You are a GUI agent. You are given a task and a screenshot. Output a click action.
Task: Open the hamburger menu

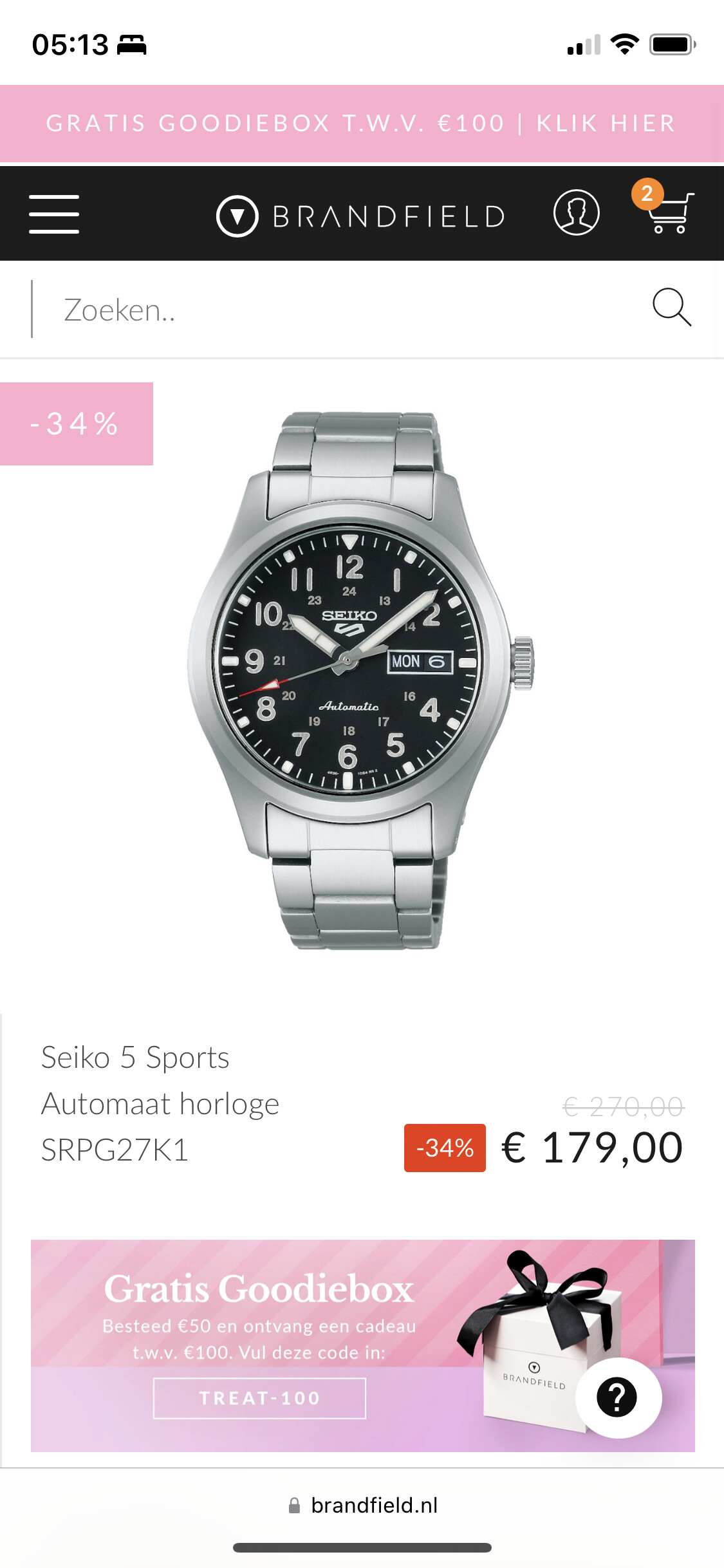coord(54,214)
